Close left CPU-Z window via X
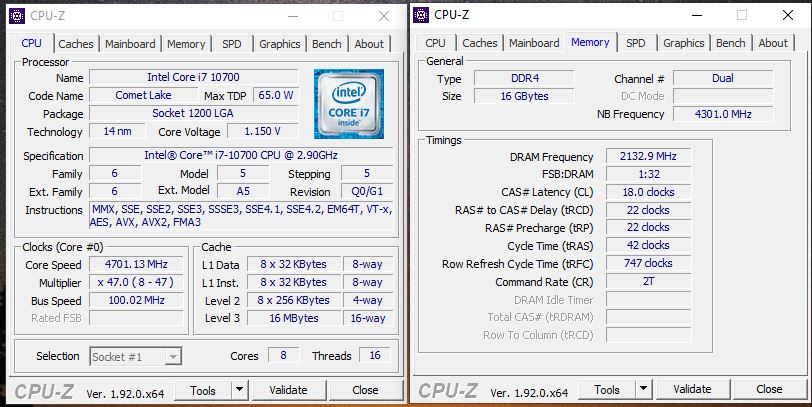 coord(384,16)
